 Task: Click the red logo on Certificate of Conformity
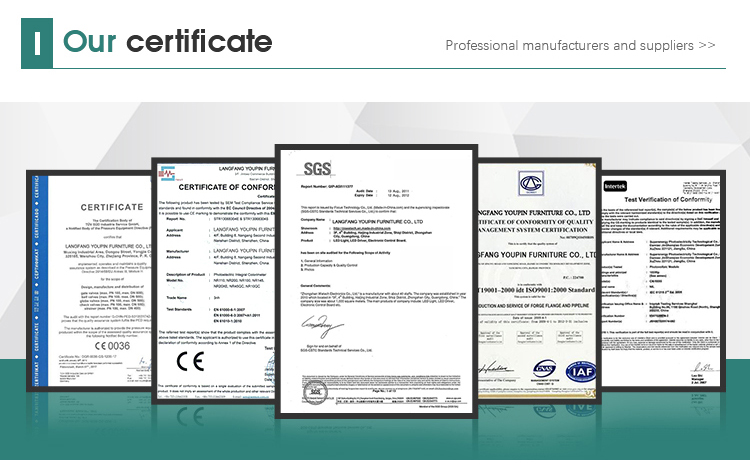tap(167, 174)
